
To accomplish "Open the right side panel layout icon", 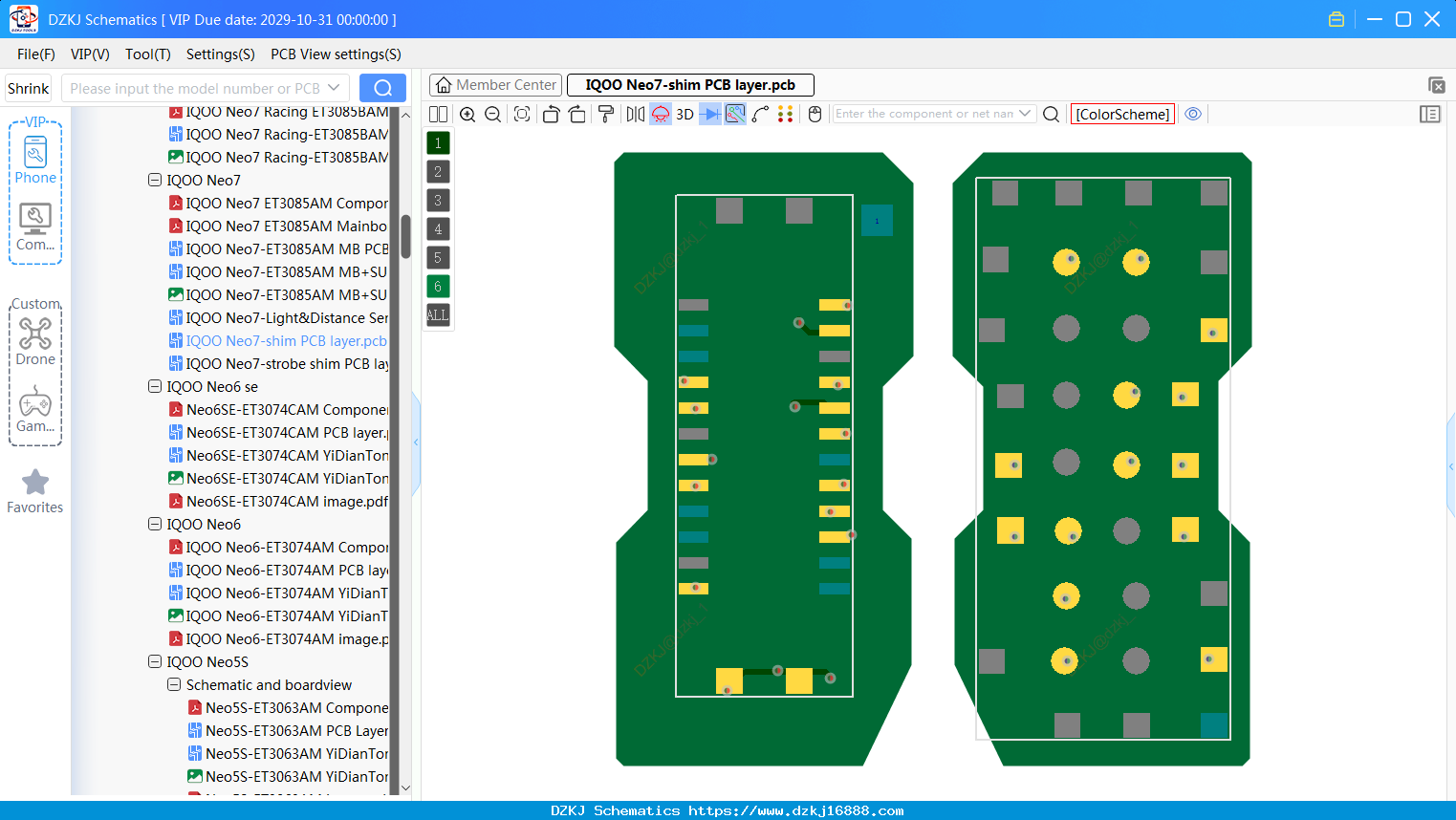I will (1430, 114).
